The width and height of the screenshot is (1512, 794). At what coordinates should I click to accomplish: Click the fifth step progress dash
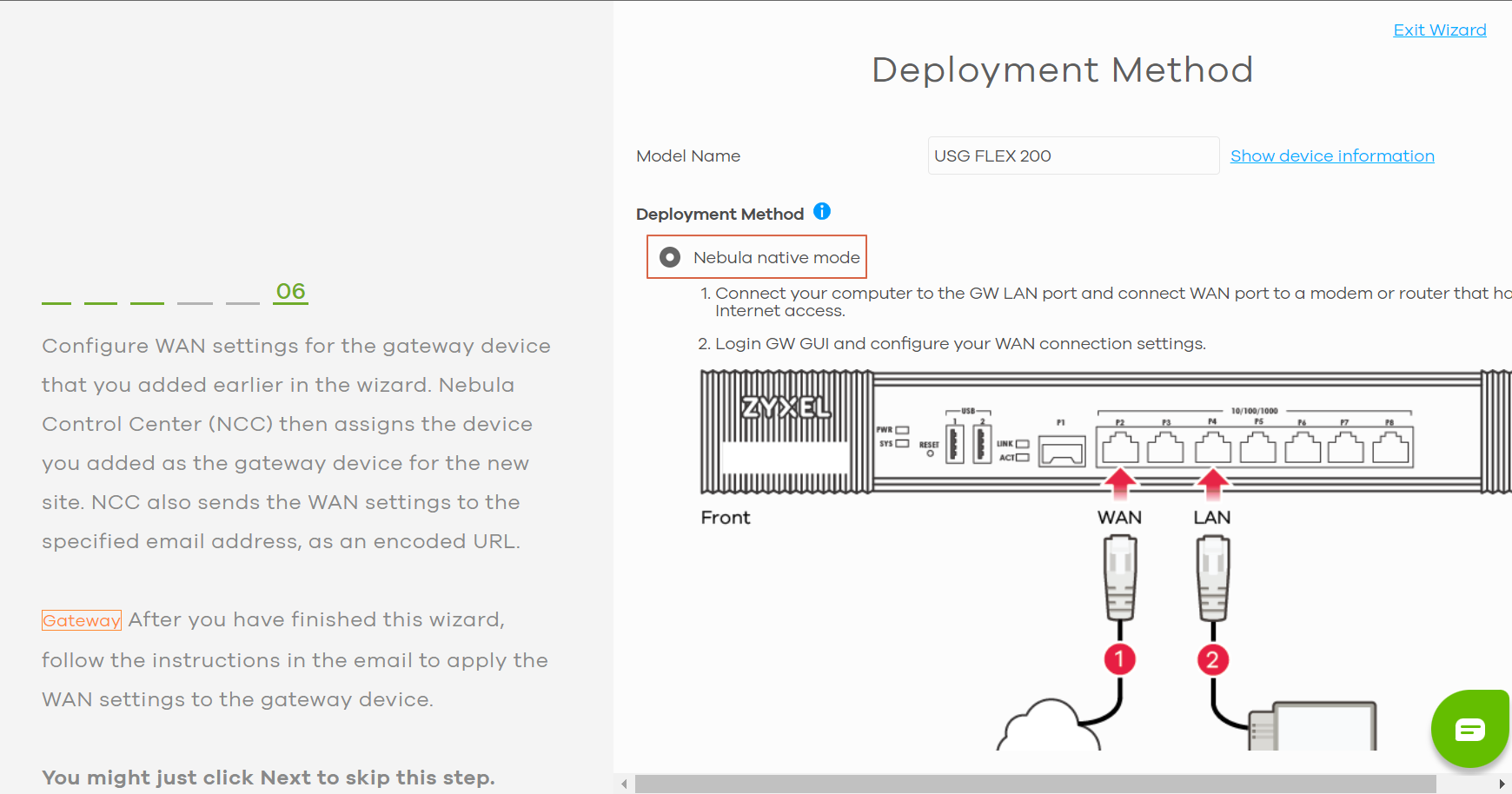[242, 303]
